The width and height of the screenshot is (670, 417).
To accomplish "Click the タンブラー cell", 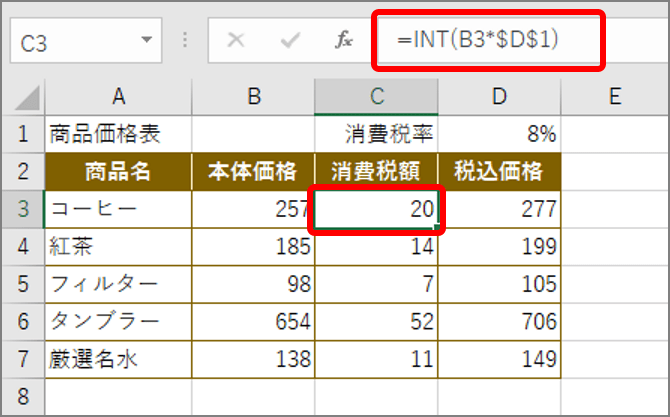I will 118,322.
